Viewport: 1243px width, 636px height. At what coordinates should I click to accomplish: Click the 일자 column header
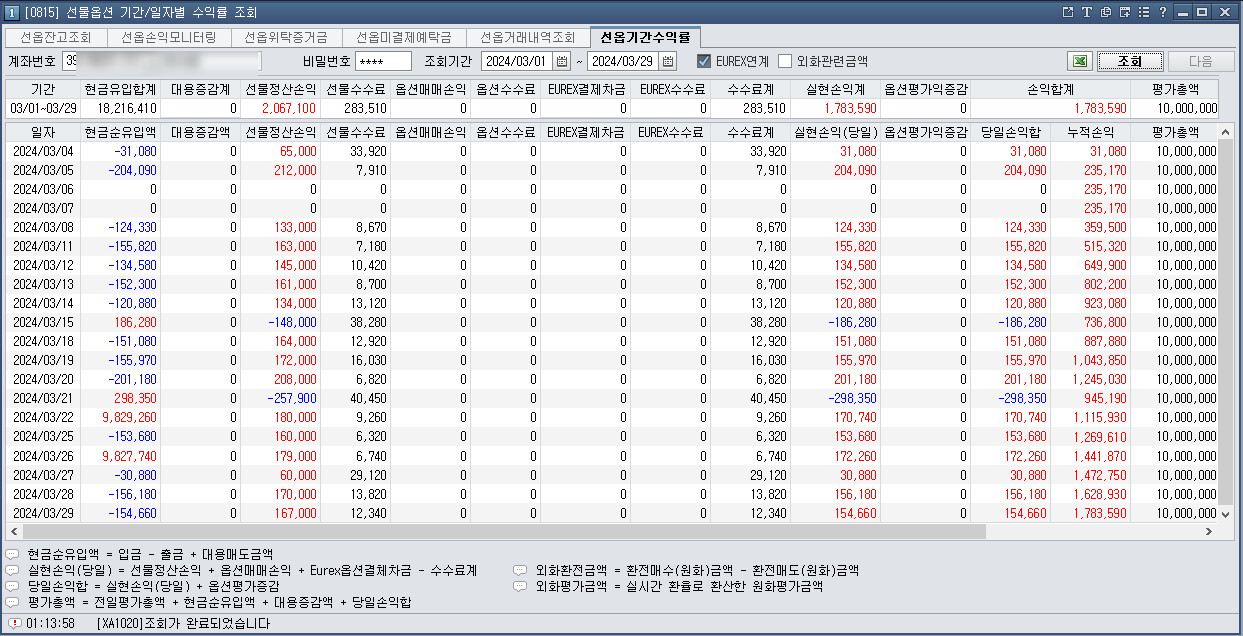42,132
